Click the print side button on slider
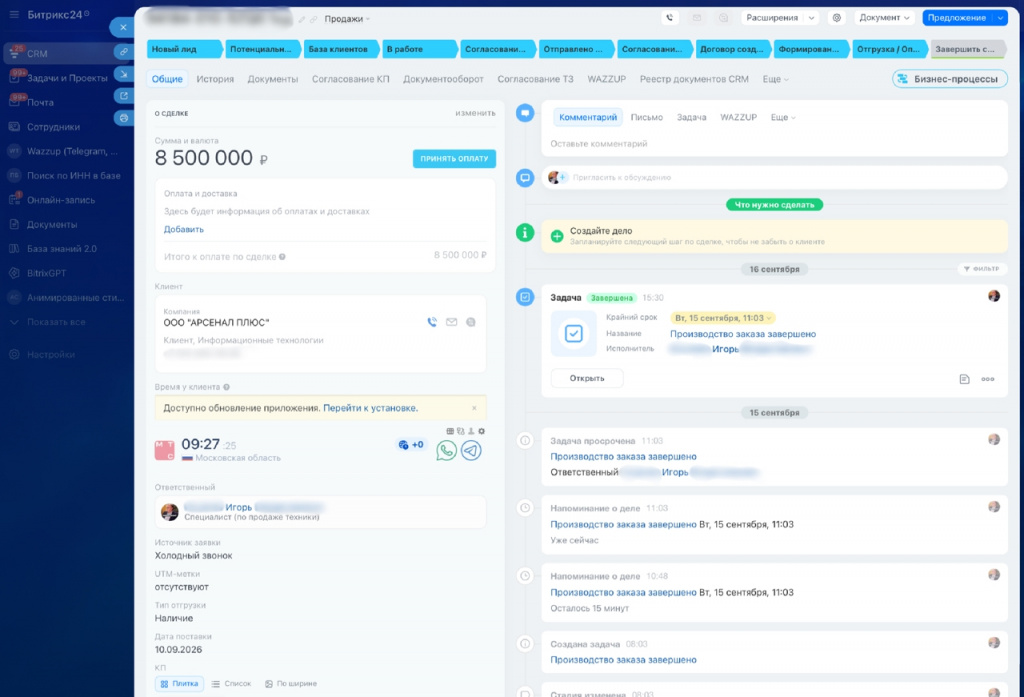This screenshot has height=697, width=1024. (x=123, y=118)
